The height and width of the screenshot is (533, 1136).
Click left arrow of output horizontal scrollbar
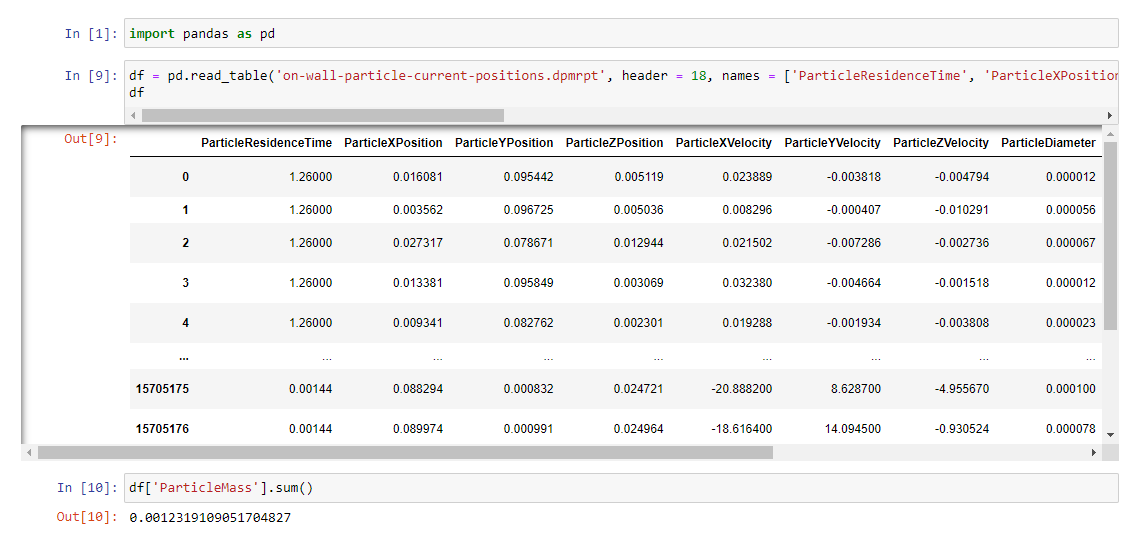point(29,453)
